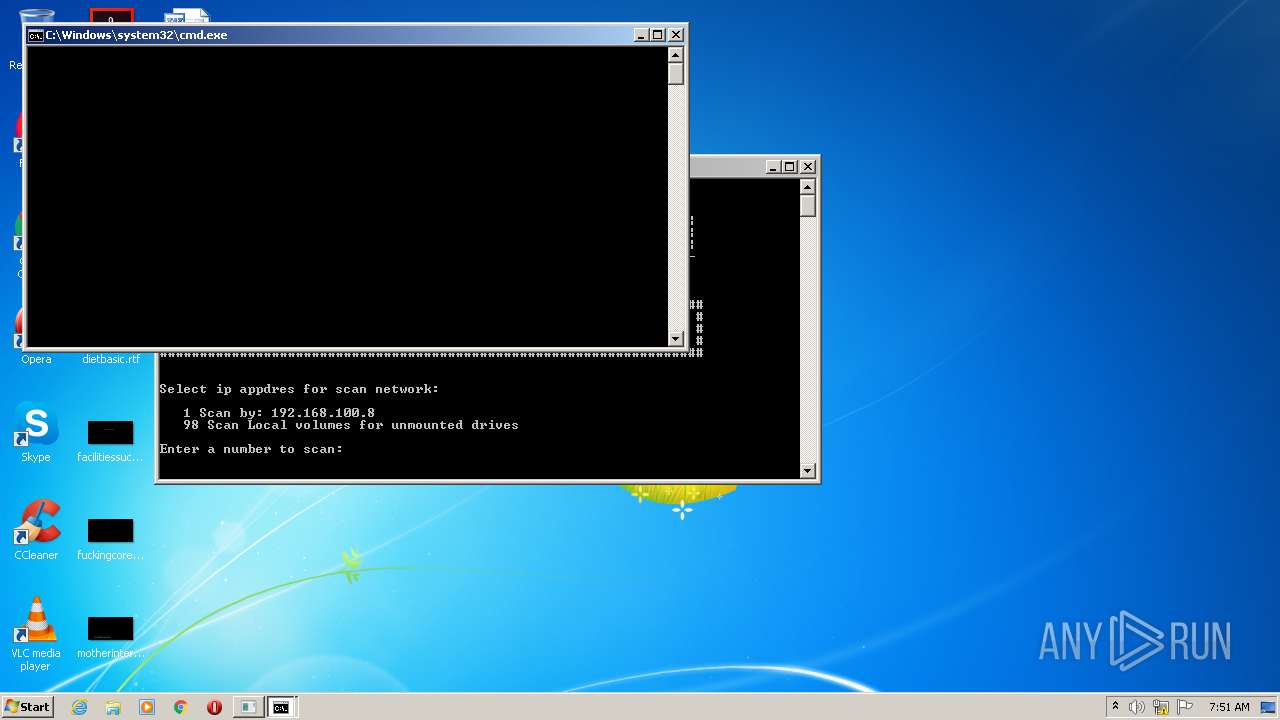The height and width of the screenshot is (720, 1280).
Task: Click the cmd.exe title bar text
Action: pyautogui.click(x=136, y=35)
